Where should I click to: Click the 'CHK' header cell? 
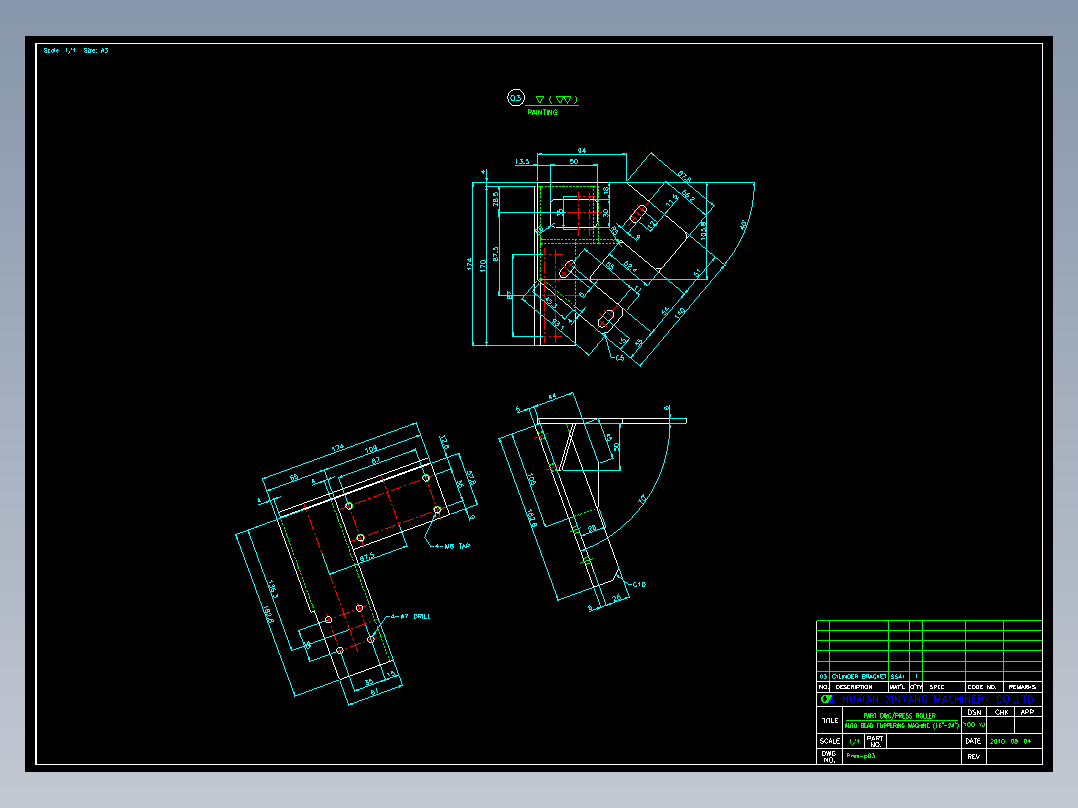[x=1001, y=712]
